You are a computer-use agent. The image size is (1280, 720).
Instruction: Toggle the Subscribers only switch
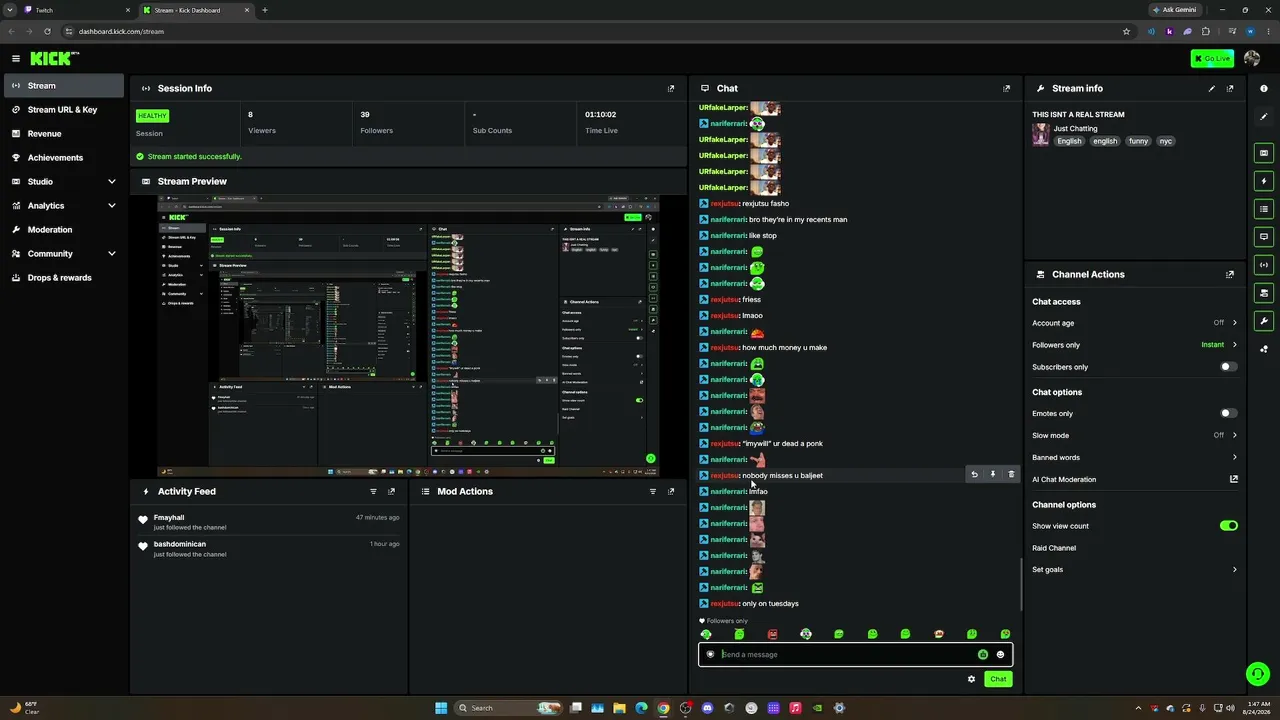coord(1229,367)
